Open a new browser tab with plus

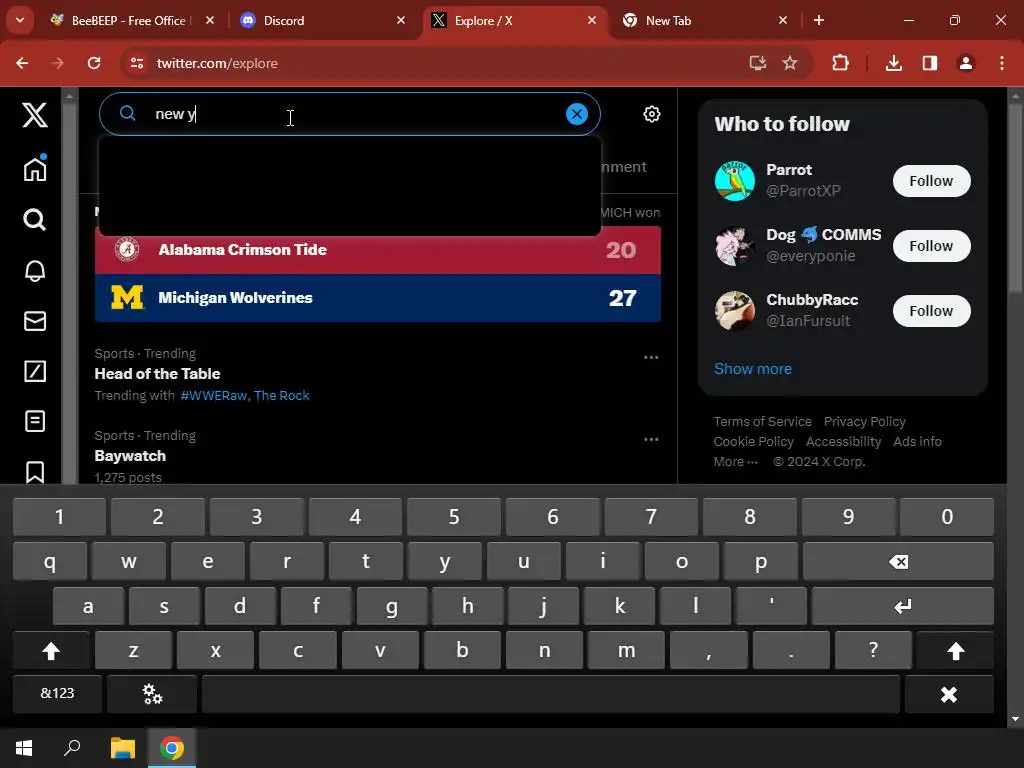pyautogui.click(x=818, y=20)
